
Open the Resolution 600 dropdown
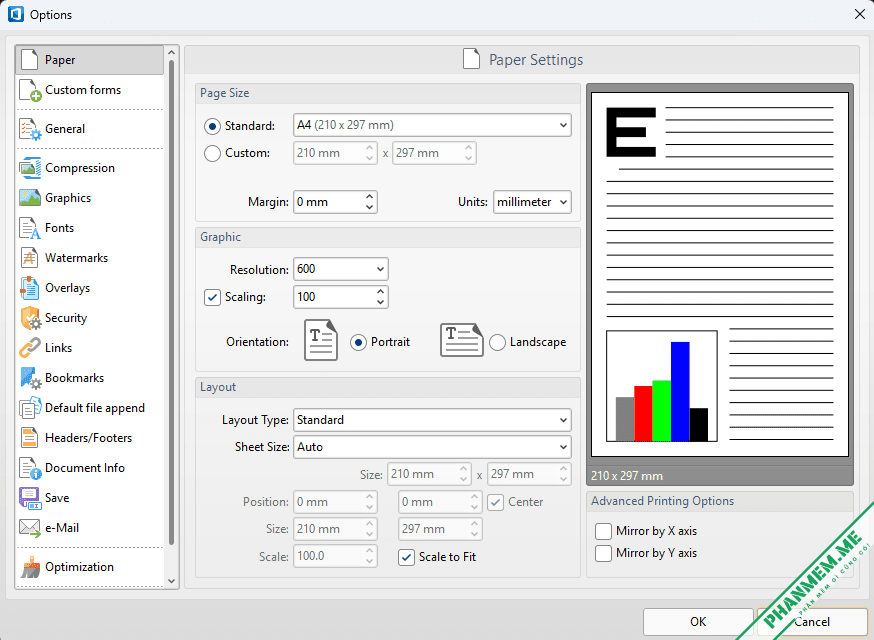pos(341,269)
